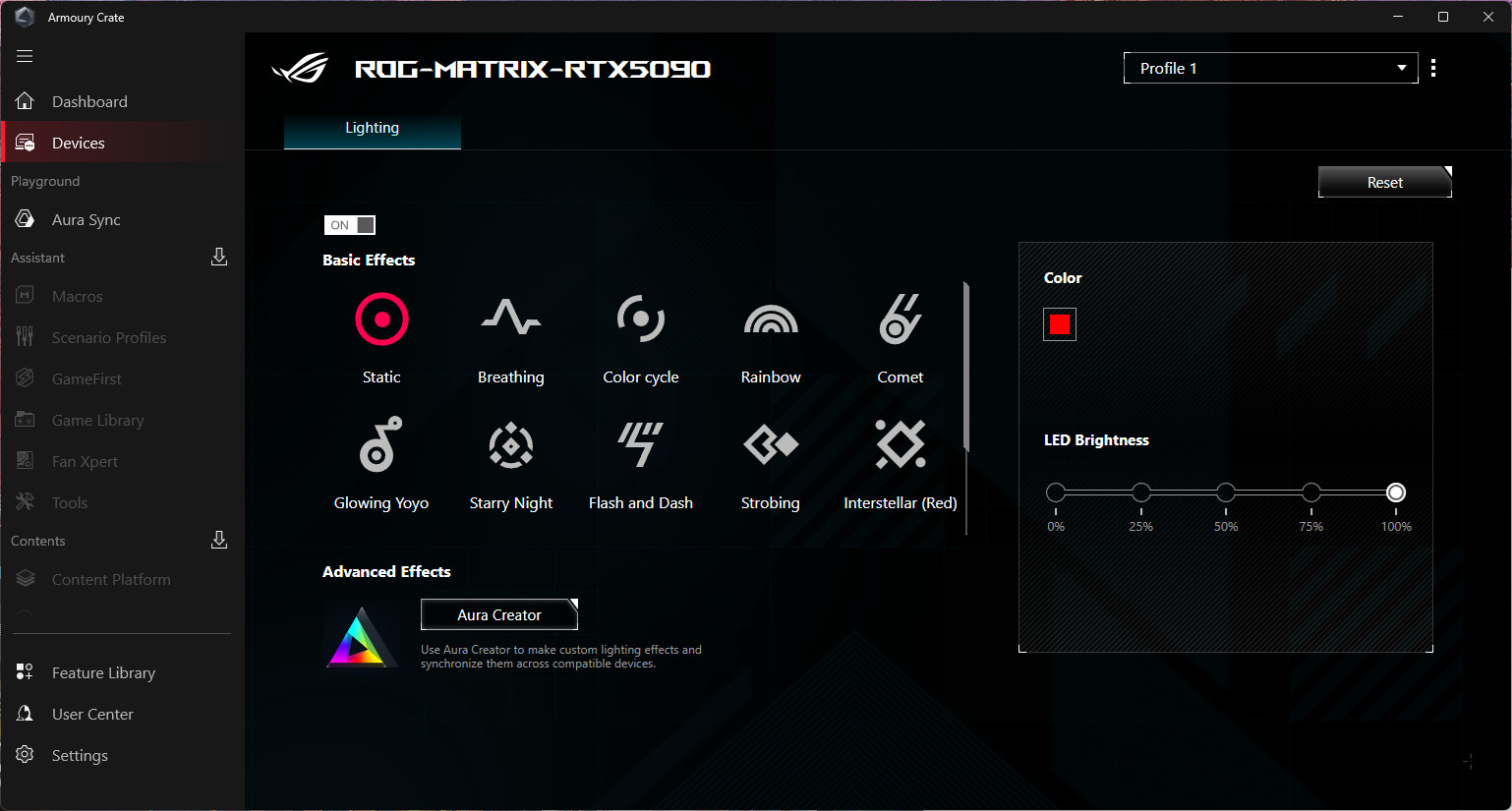
Task: Set LED brightness to 50%
Action: pos(1226,492)
